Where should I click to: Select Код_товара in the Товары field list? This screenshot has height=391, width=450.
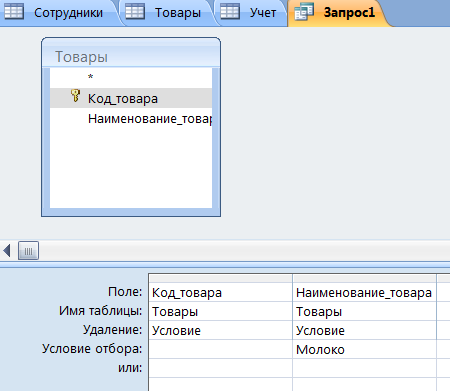click(x=131, y=98)
